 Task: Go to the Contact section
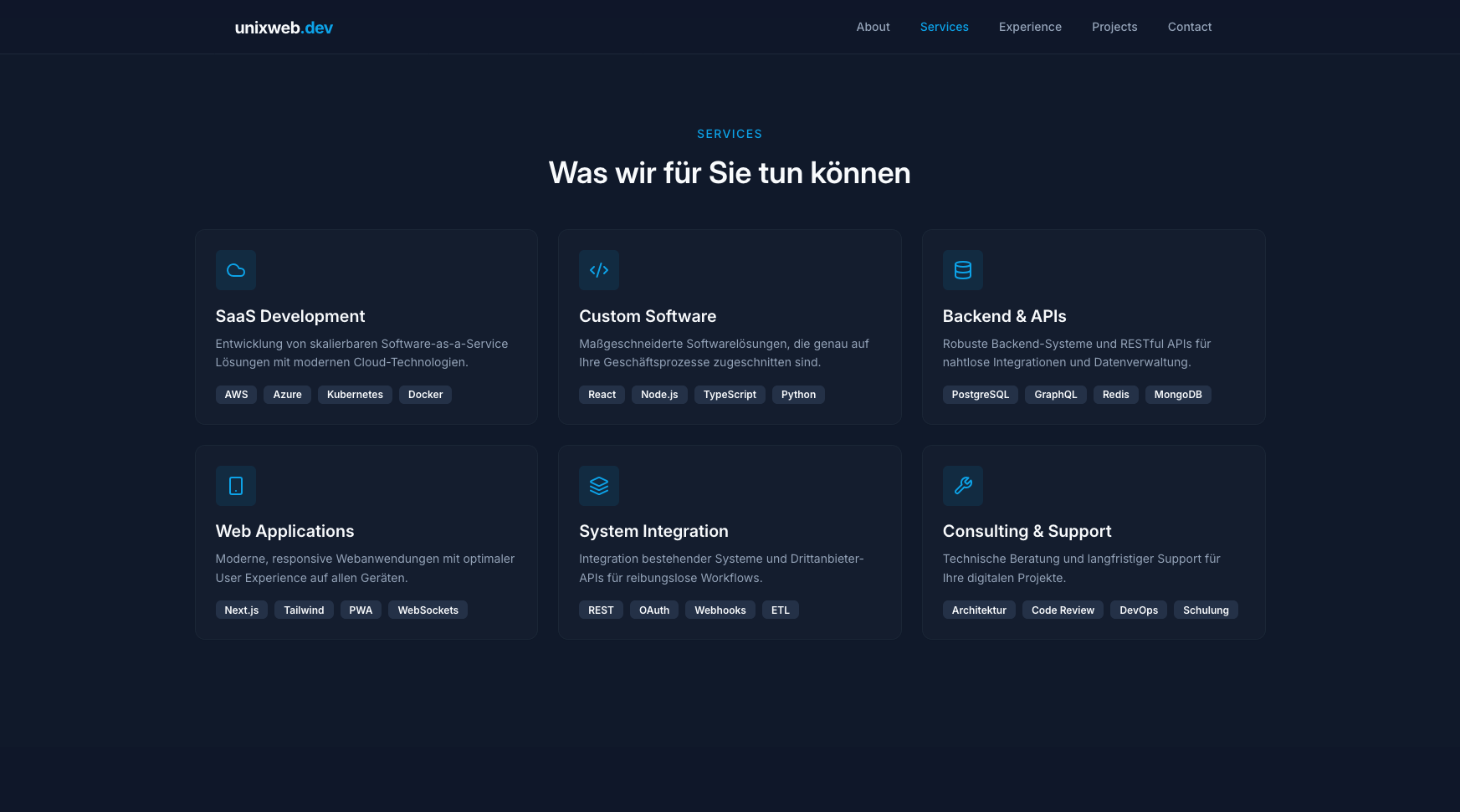point(1189,27)
